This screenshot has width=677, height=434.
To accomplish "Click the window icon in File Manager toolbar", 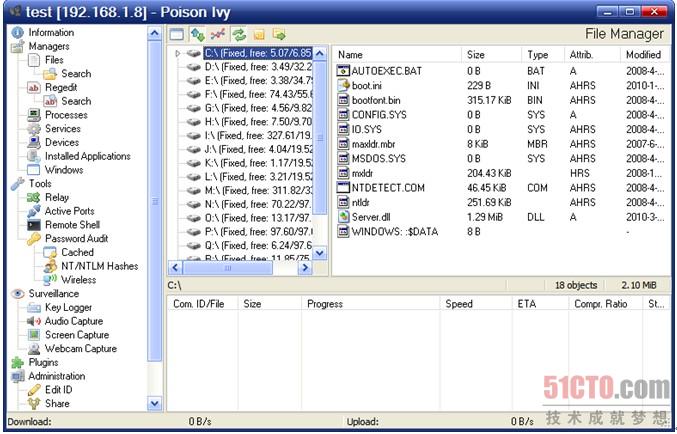I will (176, 34).
